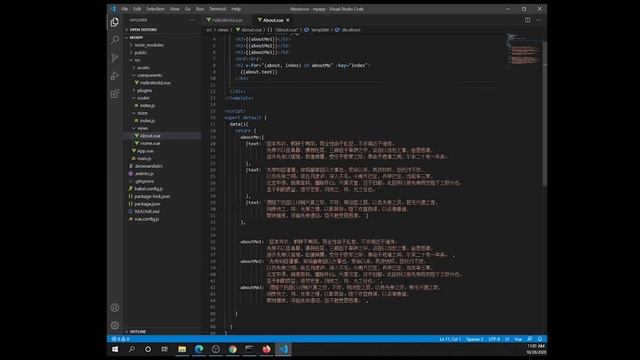The height and width of the screenshot is (360, 640).
Task: Open the Edit menu
Action: coord(137,9)
